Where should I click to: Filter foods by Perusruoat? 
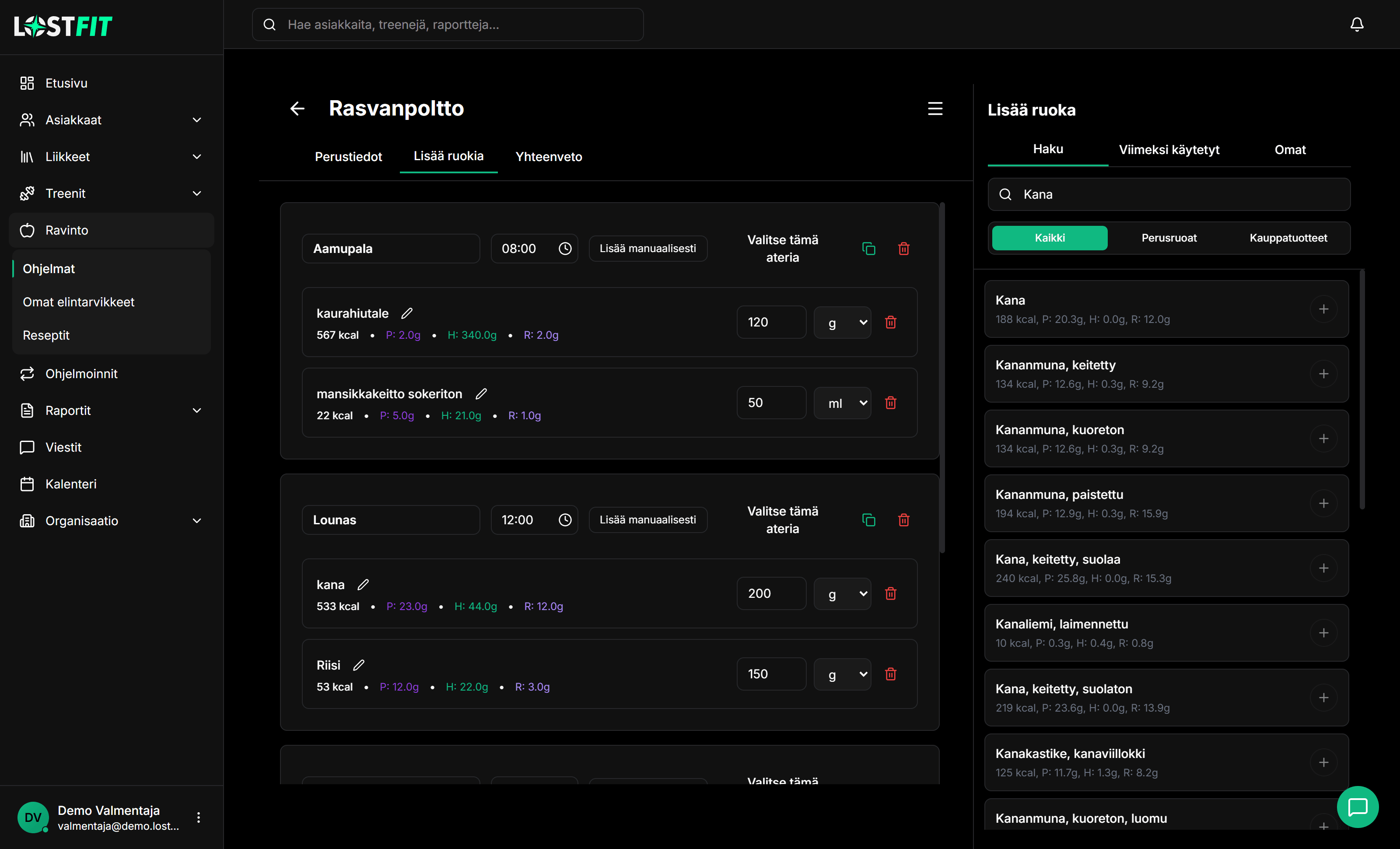[x=1169, y=238]
